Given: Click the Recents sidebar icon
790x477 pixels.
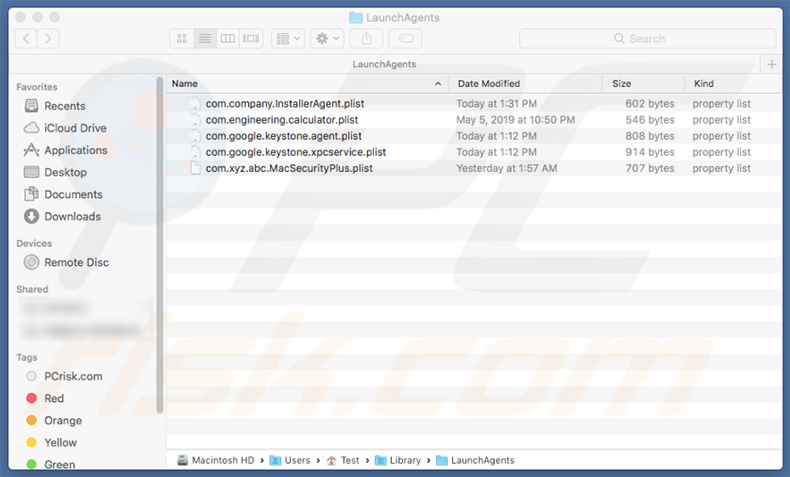Looking at the screenshot, I should click(31, 106).
